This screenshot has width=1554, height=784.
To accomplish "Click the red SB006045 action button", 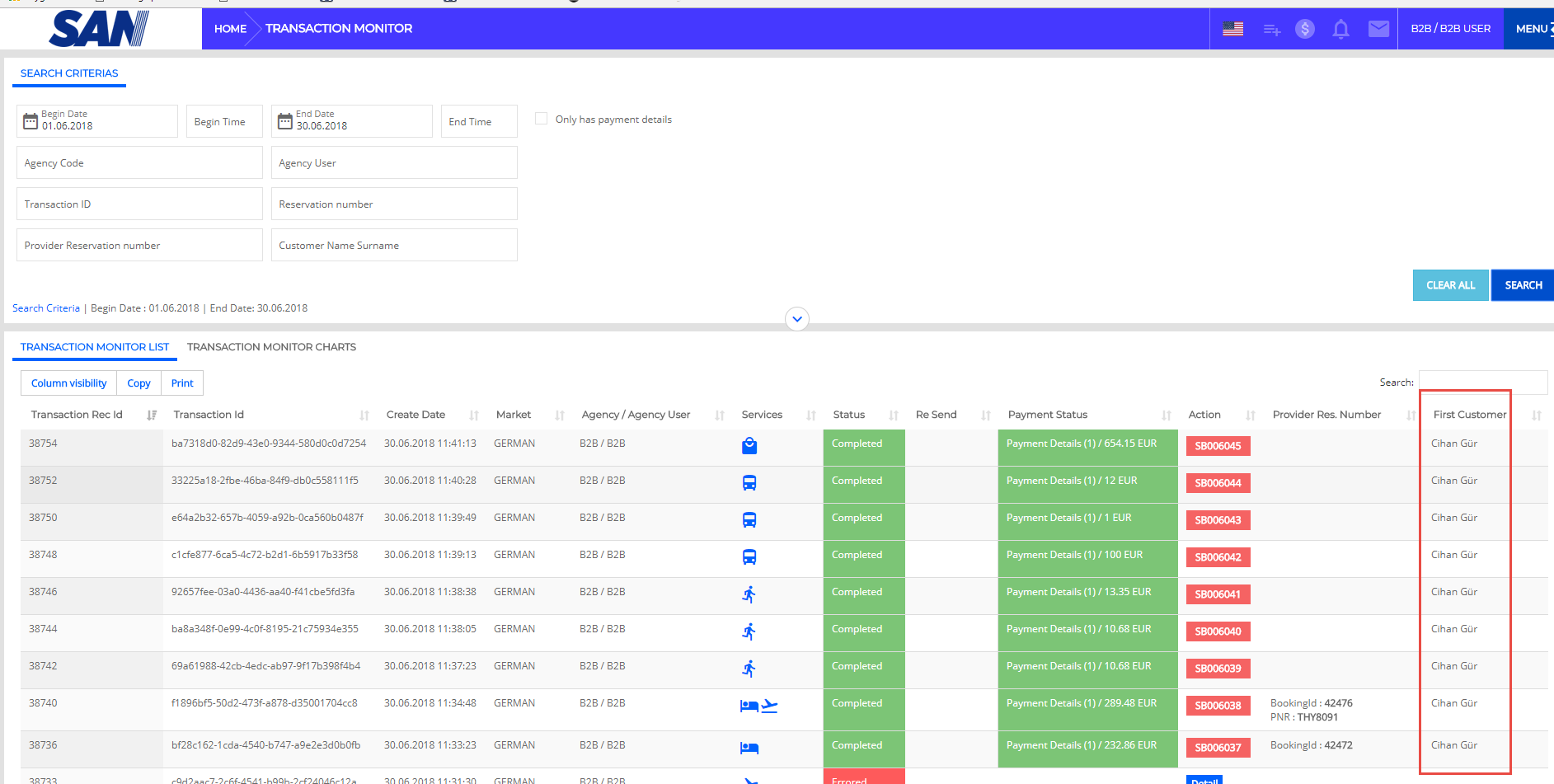I will (1218, 446).
